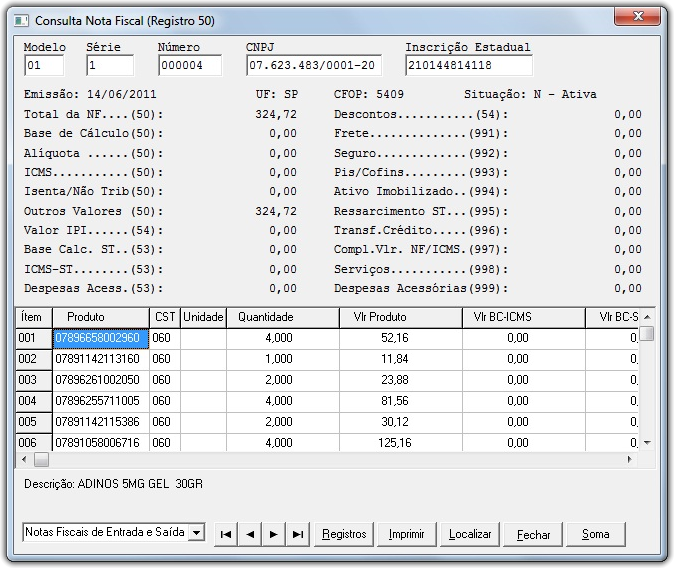This screenshot has width=674, height=568.
Task: Go to the previous record
Action: tap(250, 534)
